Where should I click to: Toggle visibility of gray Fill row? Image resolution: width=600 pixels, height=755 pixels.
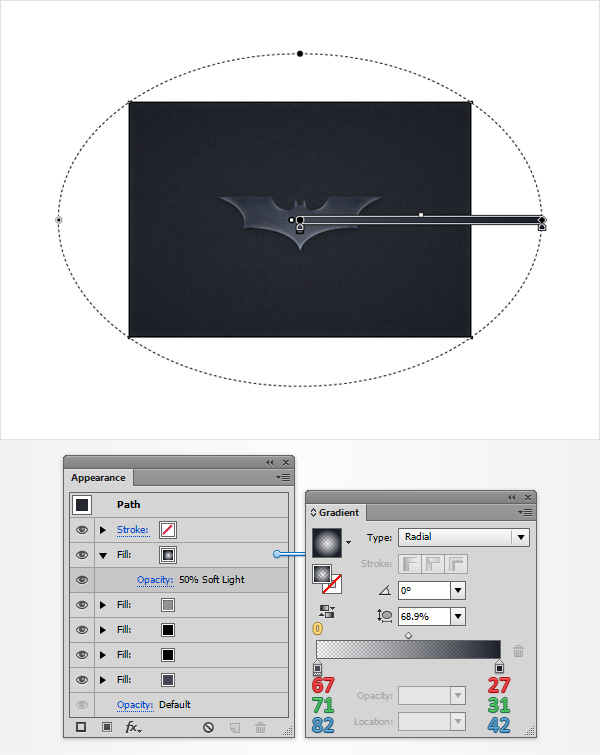point(82,605)
